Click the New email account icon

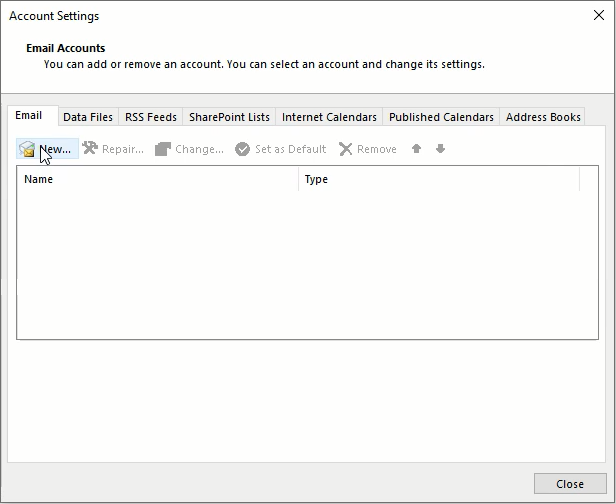point(28,149)
